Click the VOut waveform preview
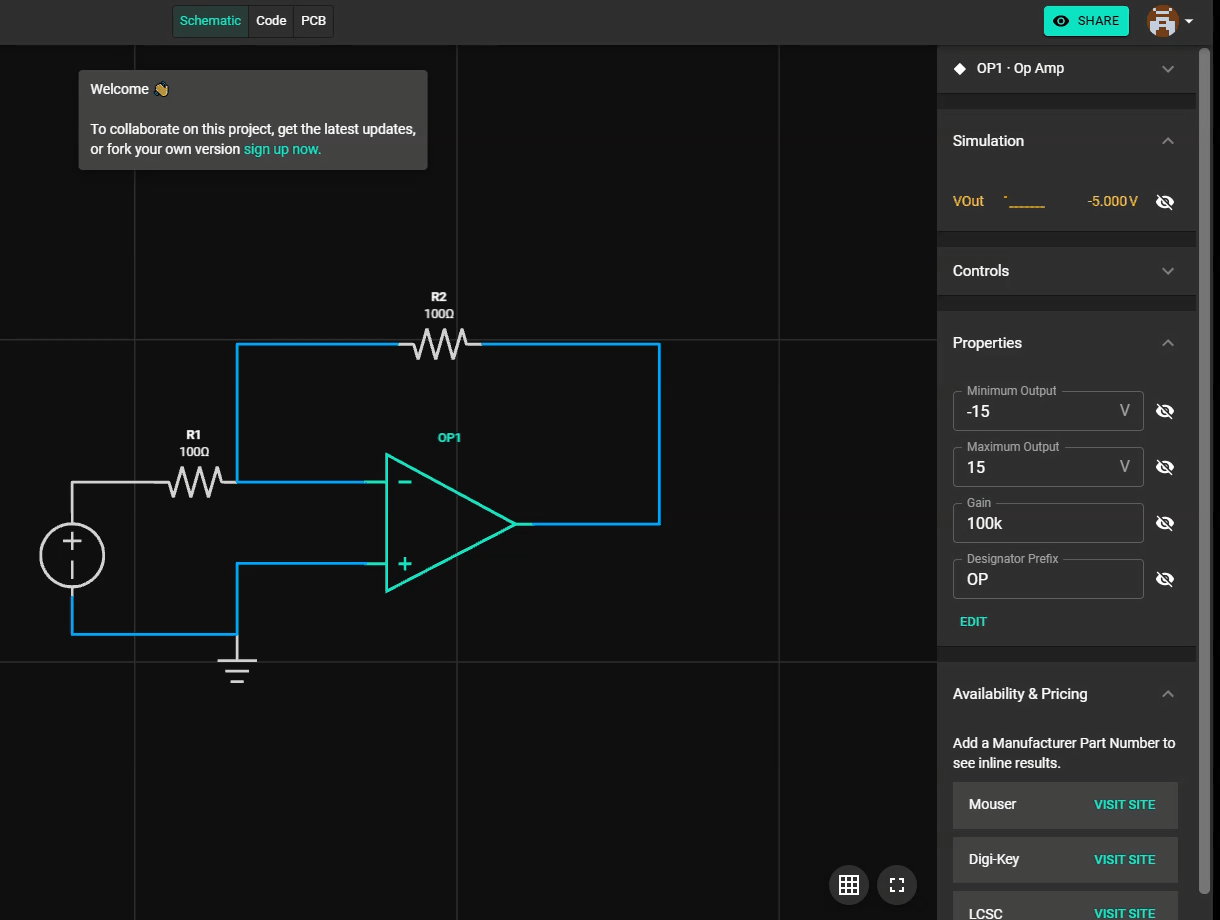1220x920 pixels. point(1025,202)
